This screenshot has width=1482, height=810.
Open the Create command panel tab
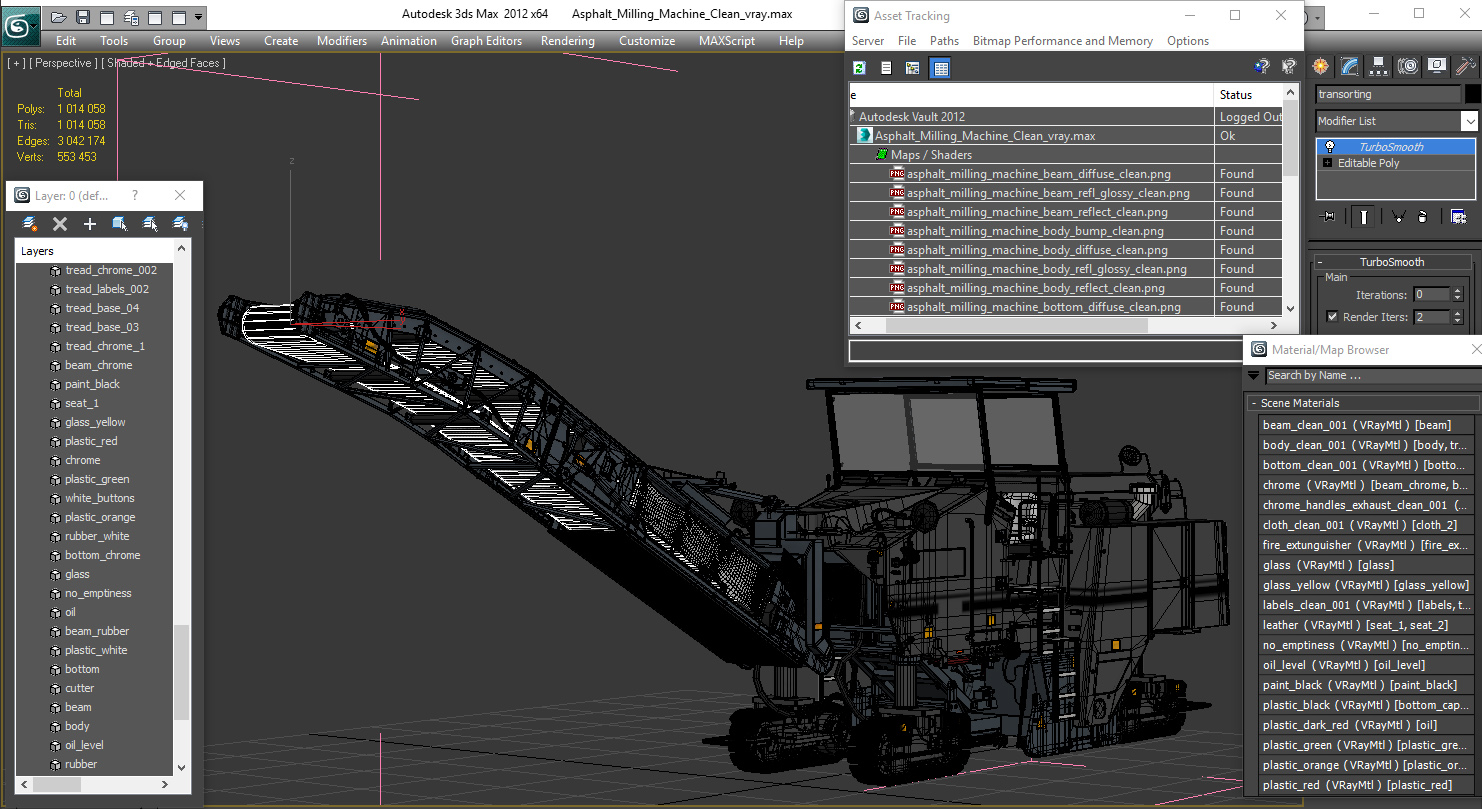click(1322, 66)
